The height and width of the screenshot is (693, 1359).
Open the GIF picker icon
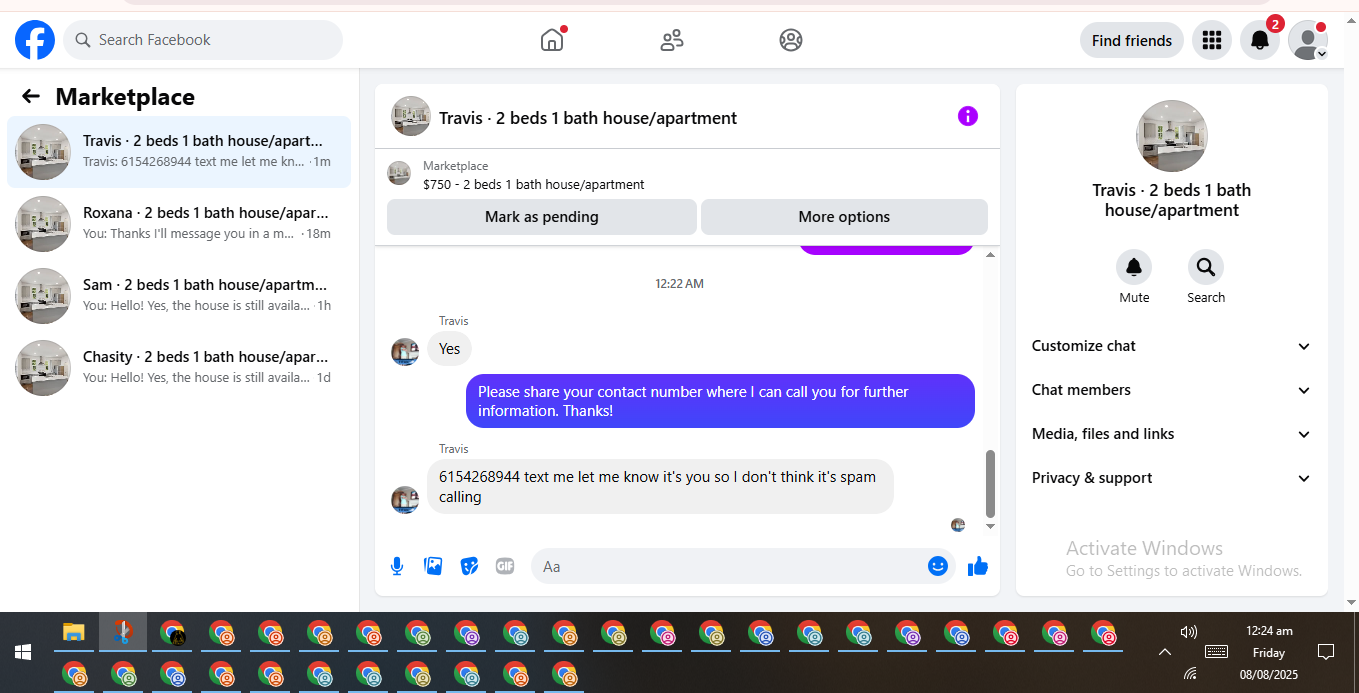(505, 566)
